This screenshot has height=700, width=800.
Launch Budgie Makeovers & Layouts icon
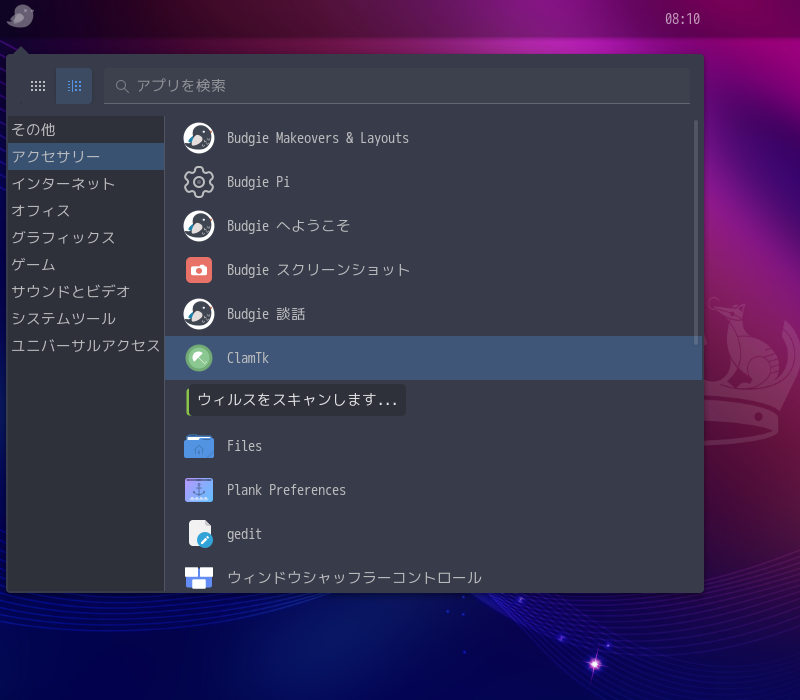tap(199, 138)
